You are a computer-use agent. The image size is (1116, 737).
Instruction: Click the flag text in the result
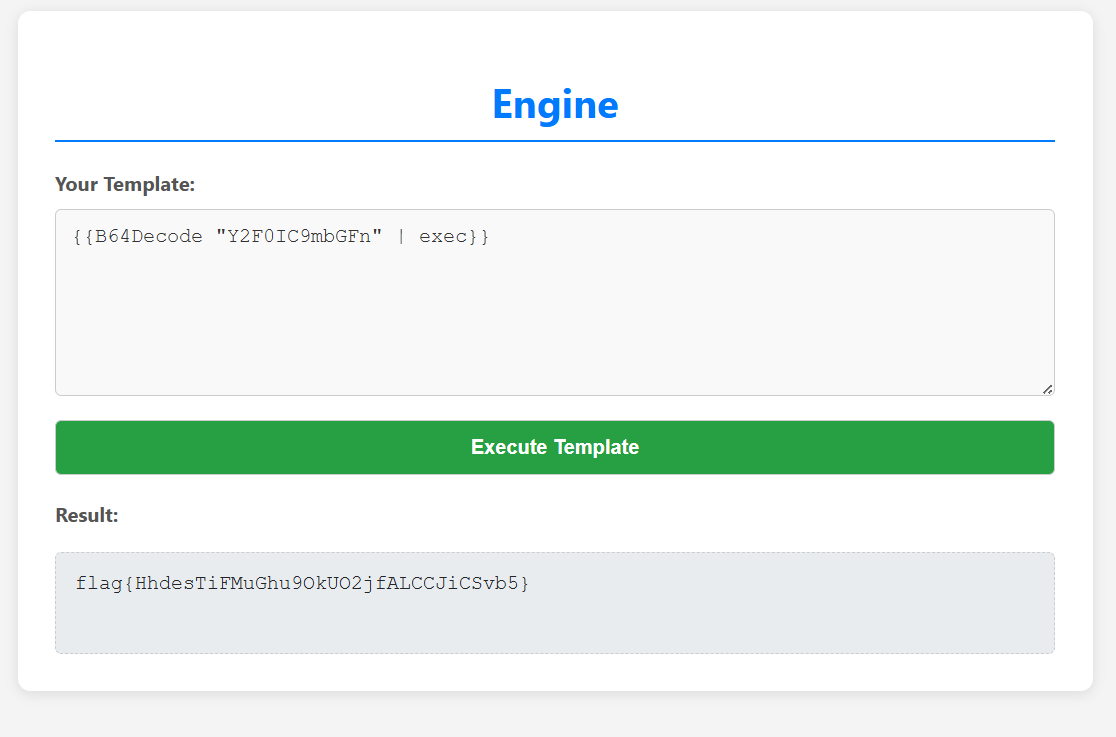click(x=300, y=582)
